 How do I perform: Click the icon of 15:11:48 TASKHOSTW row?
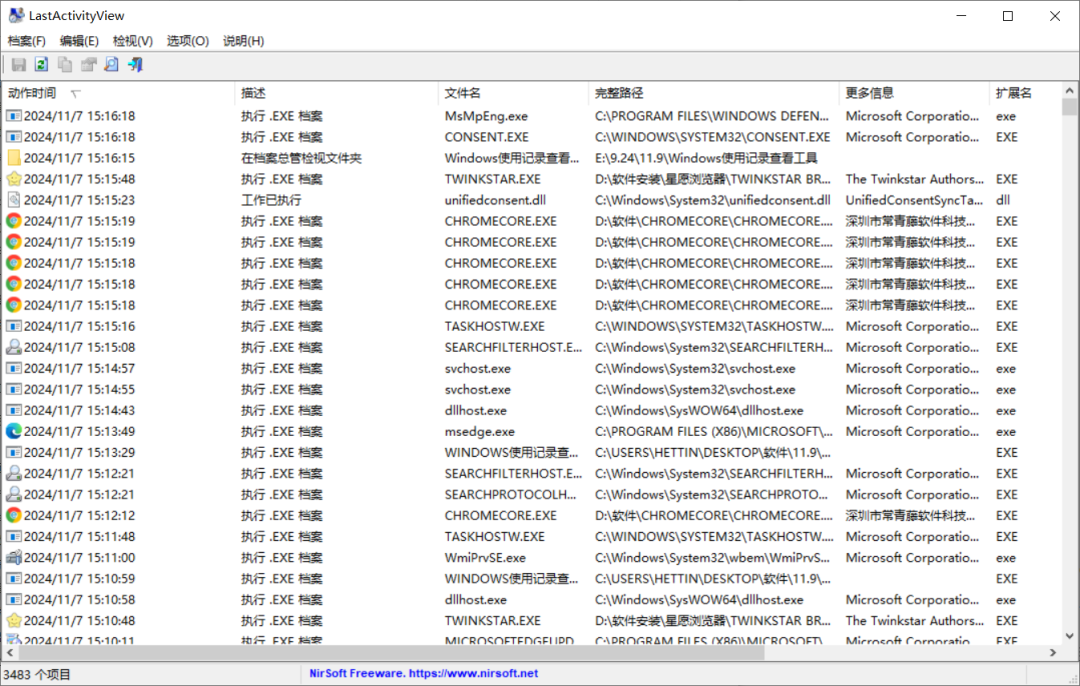point(14,537)
